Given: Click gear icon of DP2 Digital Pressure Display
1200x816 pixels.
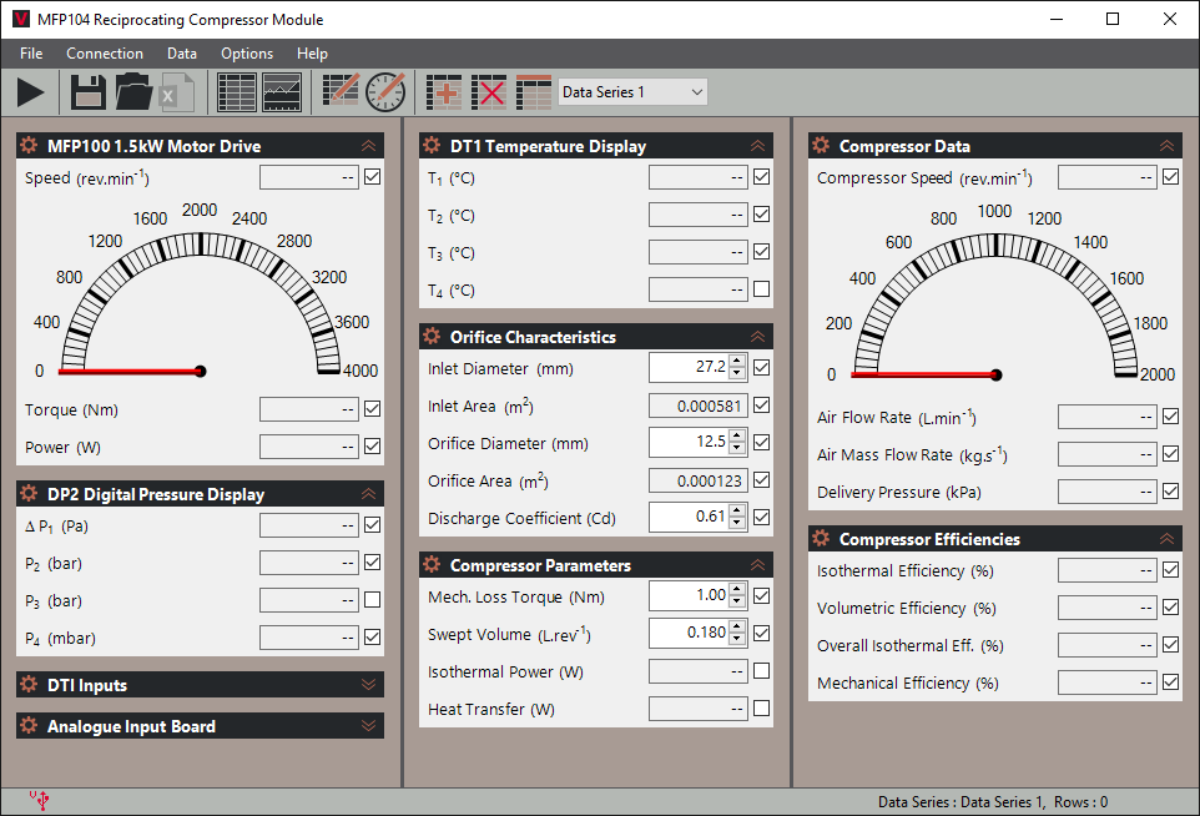Looking at the screenshot, I should [x=29, y=493].
